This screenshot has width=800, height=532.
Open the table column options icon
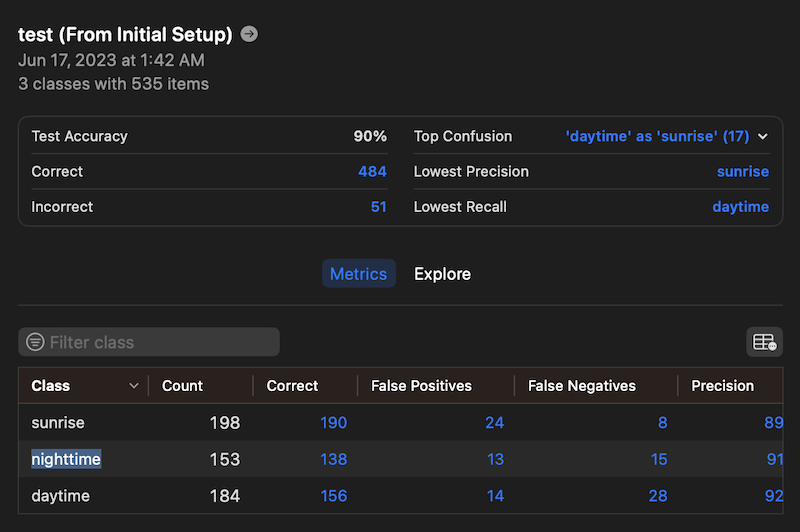point(764,342)
